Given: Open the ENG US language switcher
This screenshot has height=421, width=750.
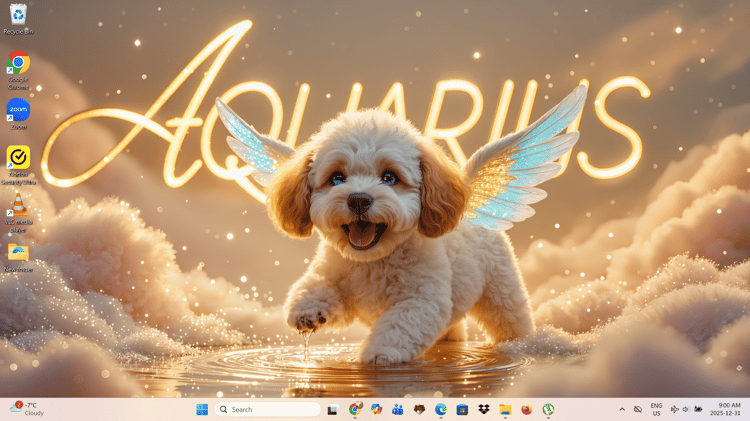Looking at the screenshot, I should pos(656,410).
